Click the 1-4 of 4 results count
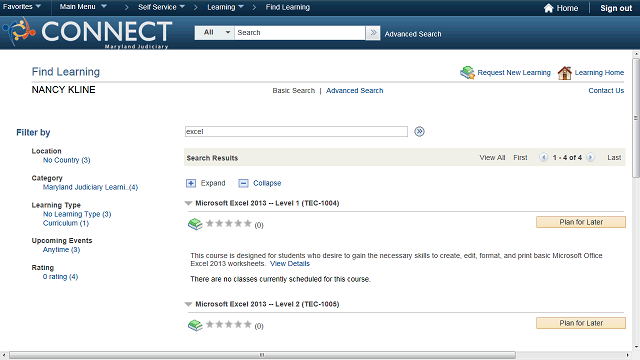The width and height of the screenshot is (640, 360). 567,158
